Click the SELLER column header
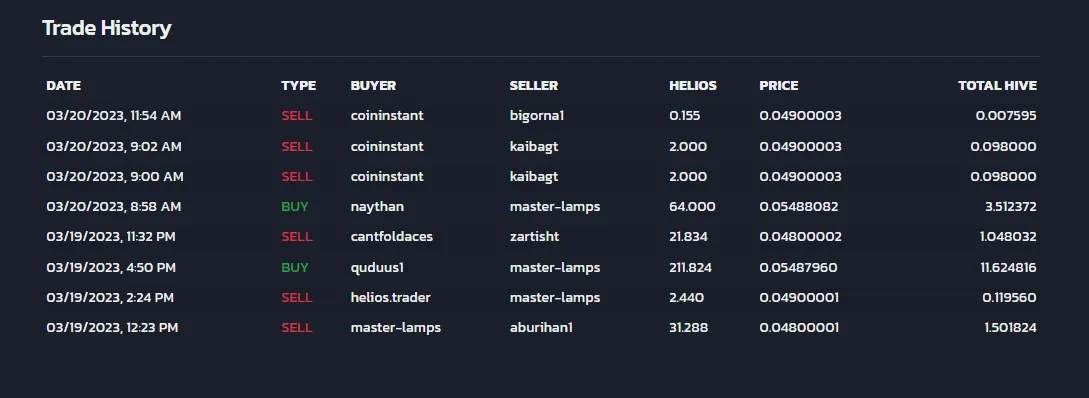 (533, 85)
